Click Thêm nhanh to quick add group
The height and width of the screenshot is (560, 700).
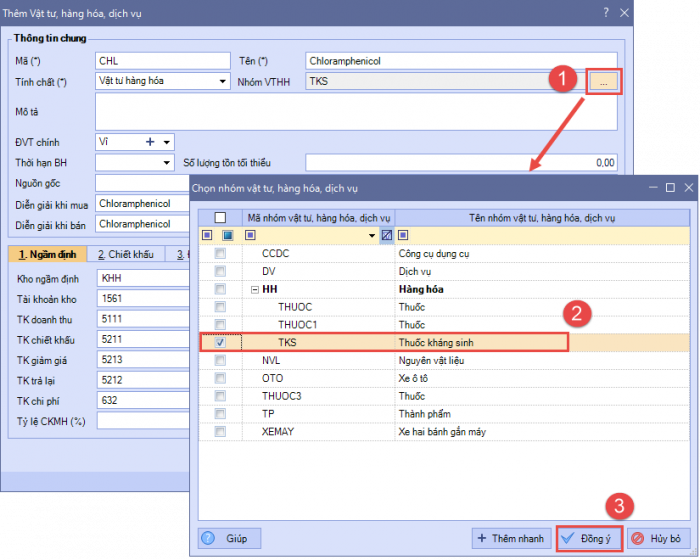point(511,538)
